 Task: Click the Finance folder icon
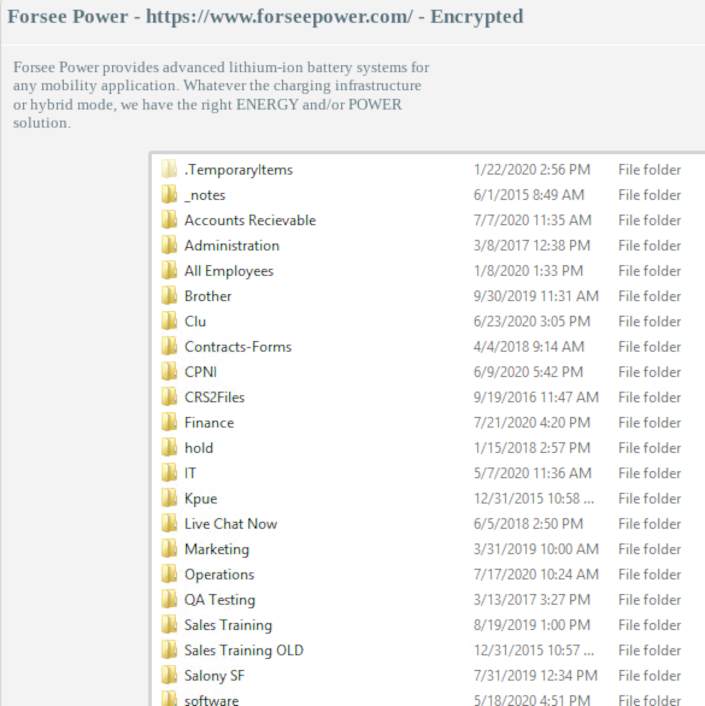click(x=169, y=423)
